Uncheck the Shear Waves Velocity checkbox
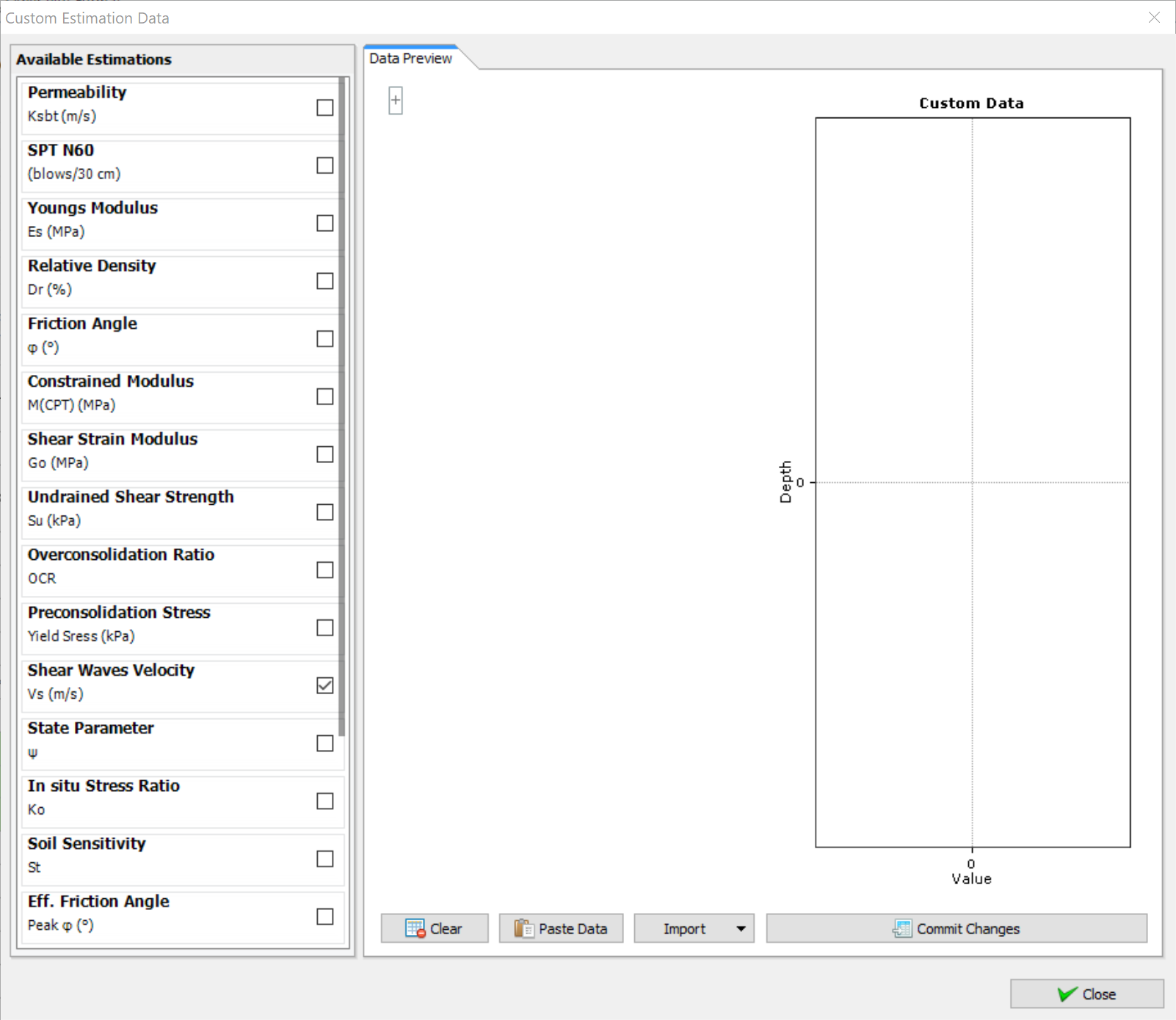Screen dimensions: 1176x1020 pos(324,685)
